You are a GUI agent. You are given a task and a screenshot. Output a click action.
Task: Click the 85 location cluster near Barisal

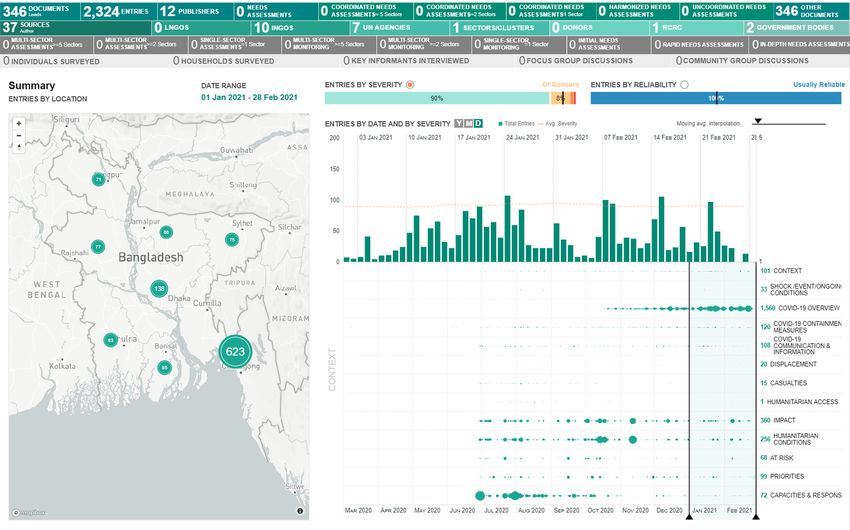click(164, 367)
